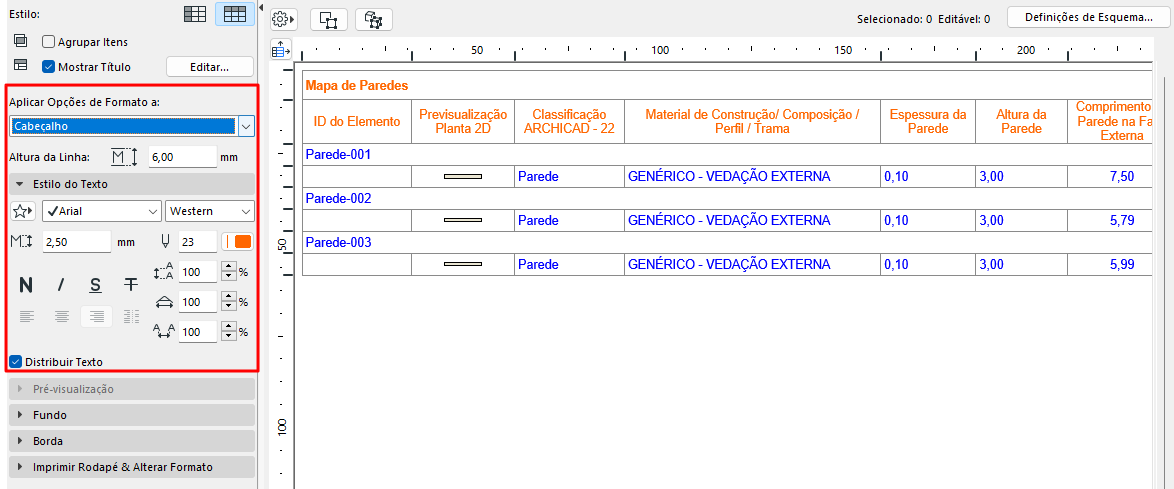The height and width of the screenshot is (489, 1174).
Task: Click the text height 2,50 field
Action: (x=76, y=241)
